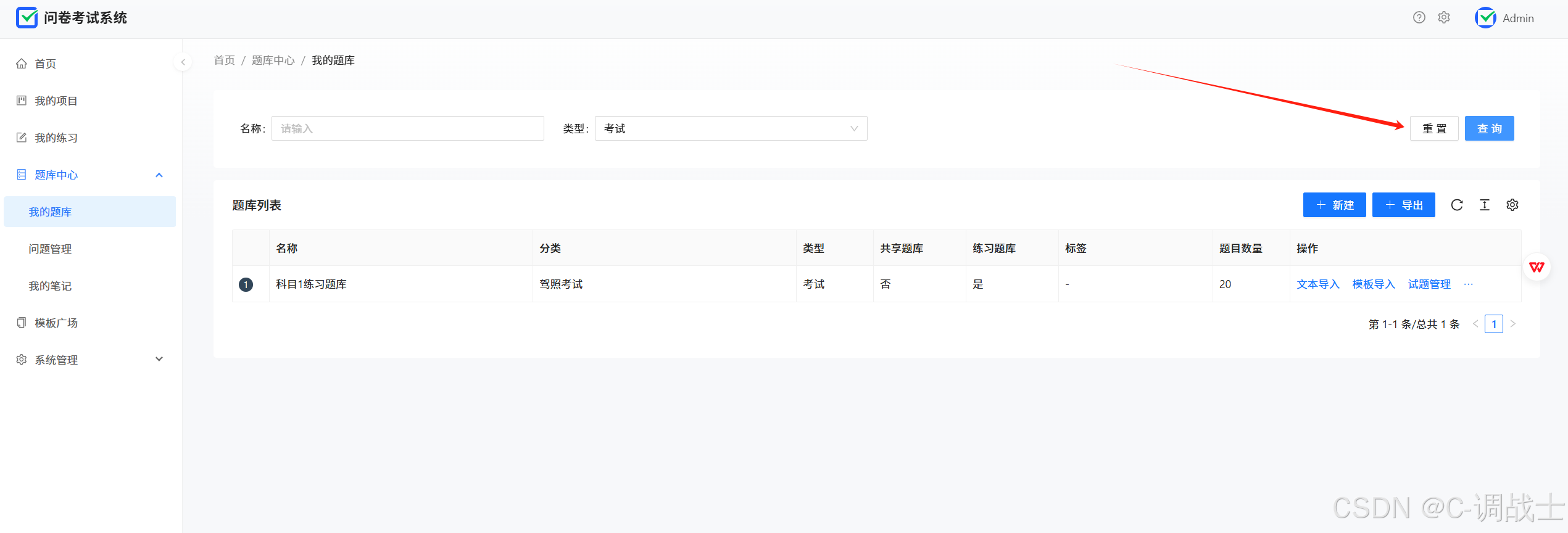
Task: Select page 1 in pagination
Action: tap(1494, 324)
